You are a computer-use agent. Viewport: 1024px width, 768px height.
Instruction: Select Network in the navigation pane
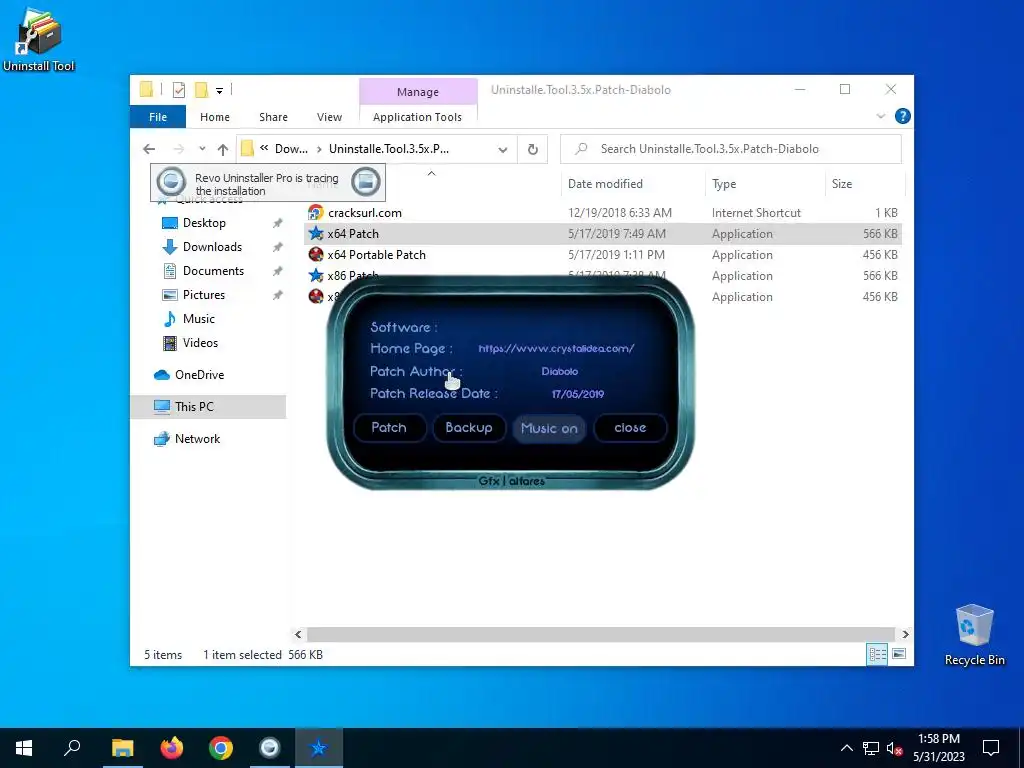pos(197,439)
